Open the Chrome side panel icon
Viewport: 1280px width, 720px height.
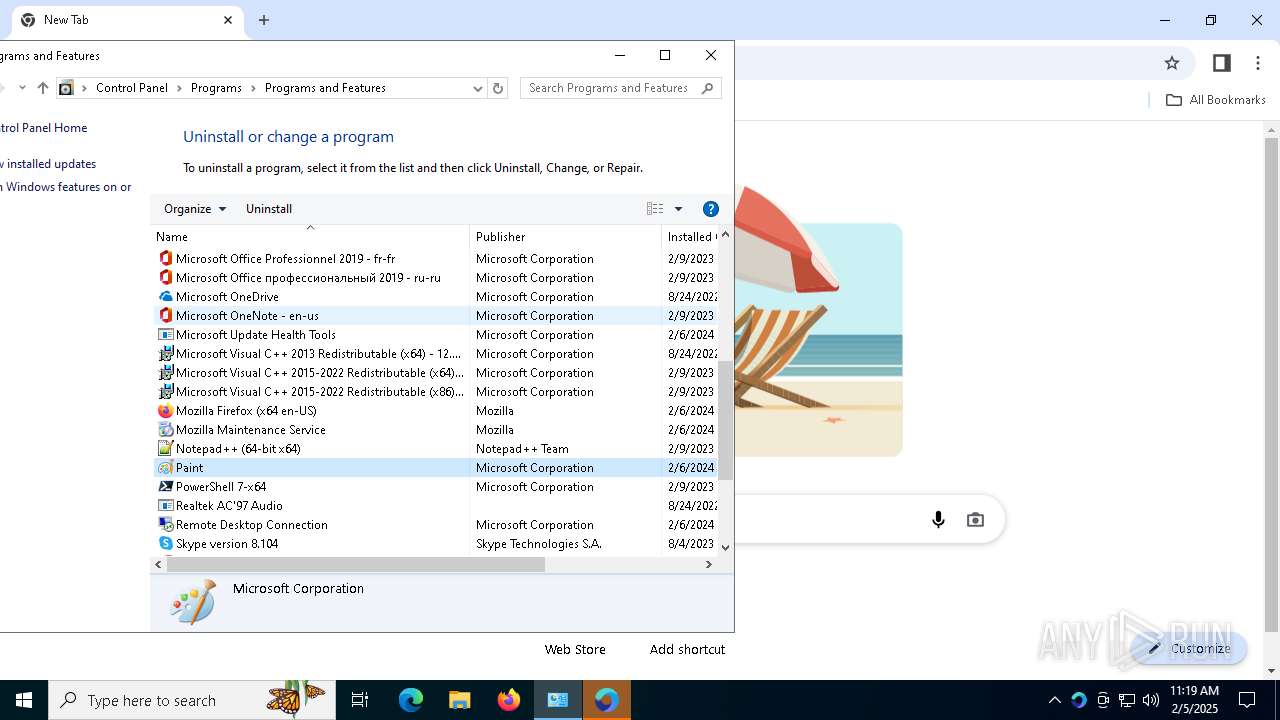tap(1221, 63)
